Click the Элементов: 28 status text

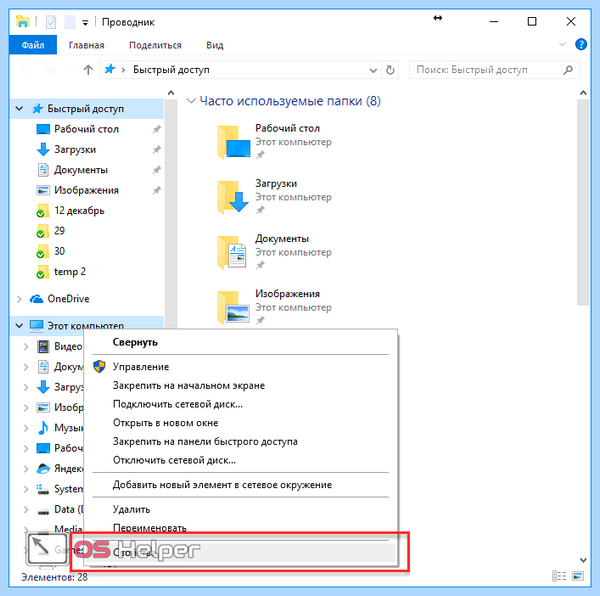(54, 577)
